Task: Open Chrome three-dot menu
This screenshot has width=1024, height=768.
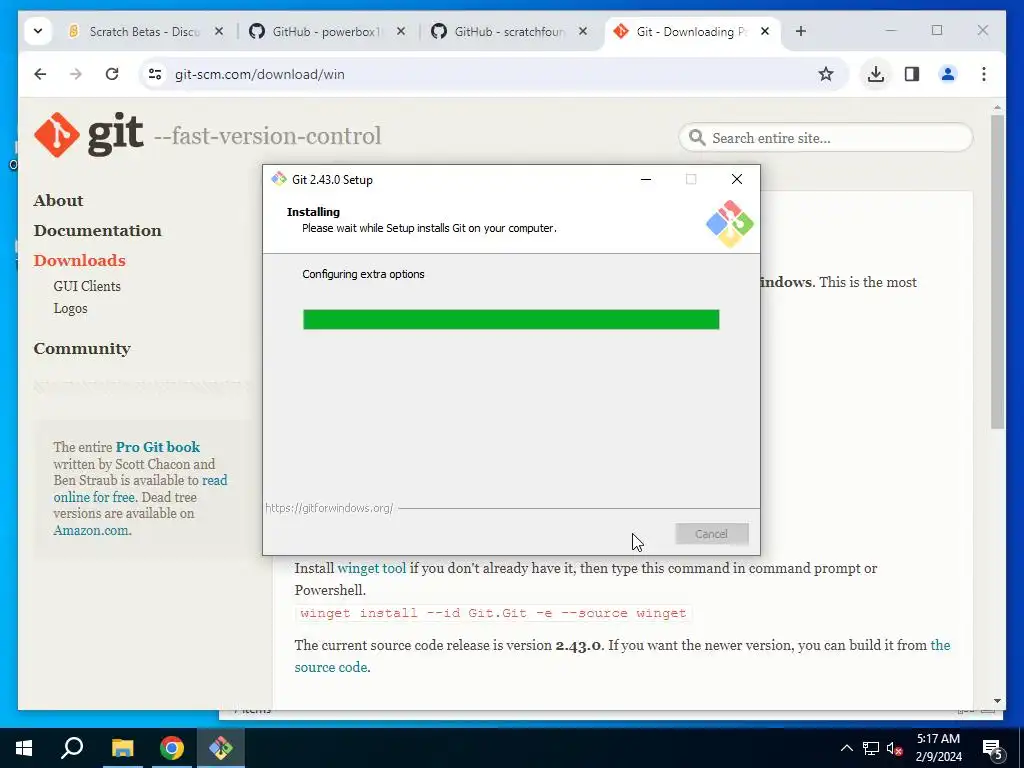Action: point(984,74)
